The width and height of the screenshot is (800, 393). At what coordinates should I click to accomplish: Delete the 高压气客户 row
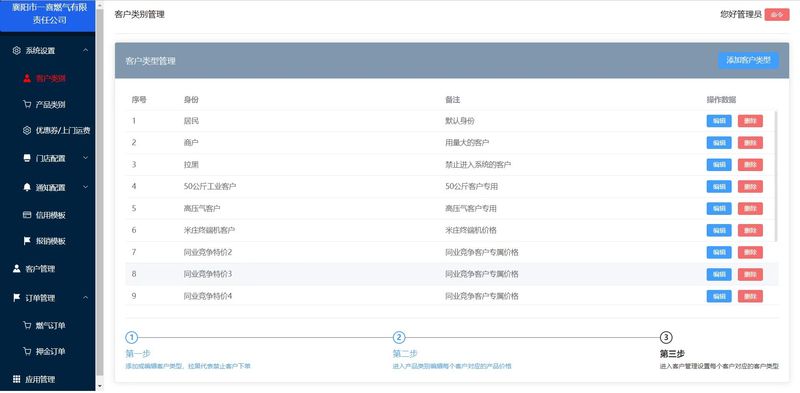click(x=750, y=209)
